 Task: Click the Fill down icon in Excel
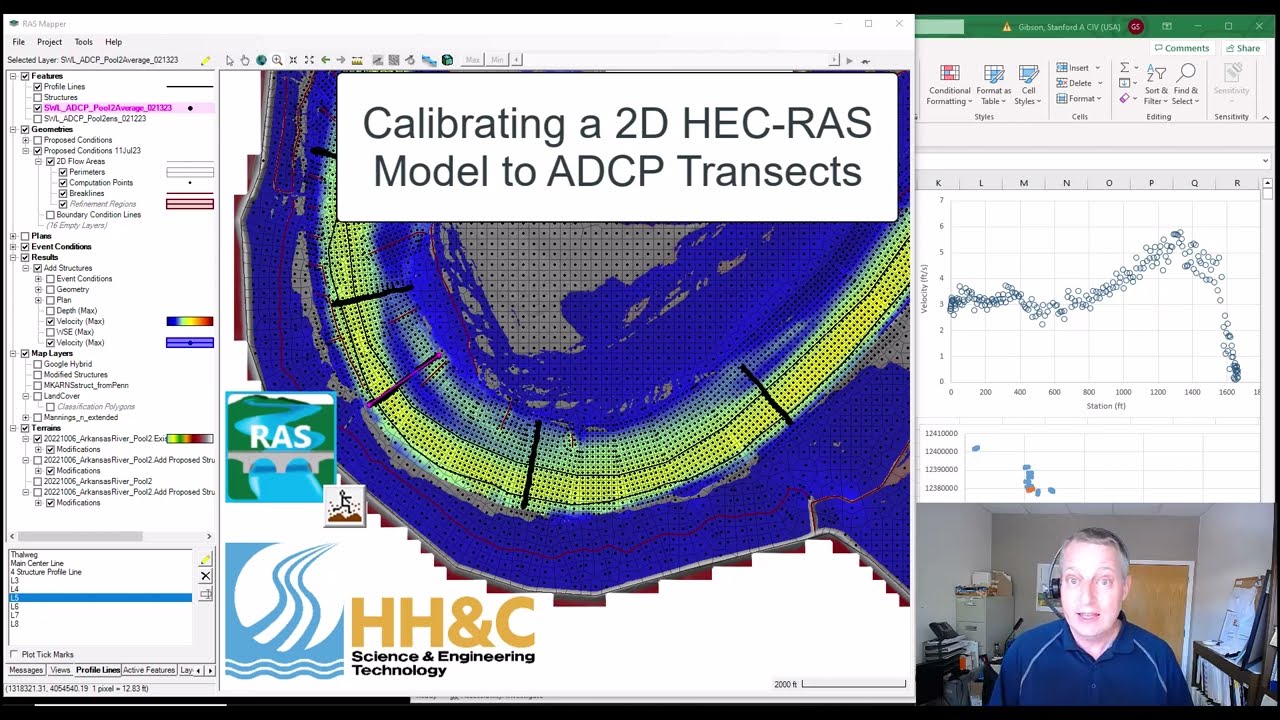point(1125,83)
